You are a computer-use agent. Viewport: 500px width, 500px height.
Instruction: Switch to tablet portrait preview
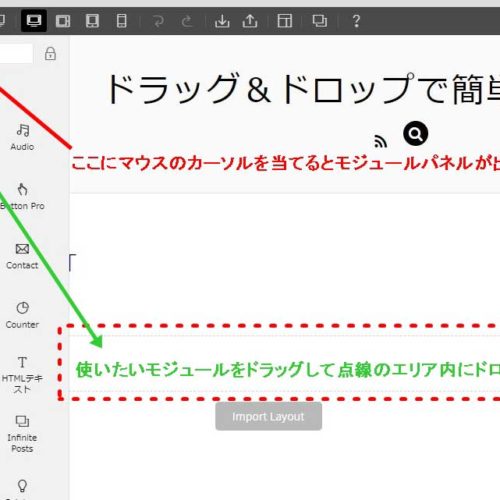click(92, 21)
